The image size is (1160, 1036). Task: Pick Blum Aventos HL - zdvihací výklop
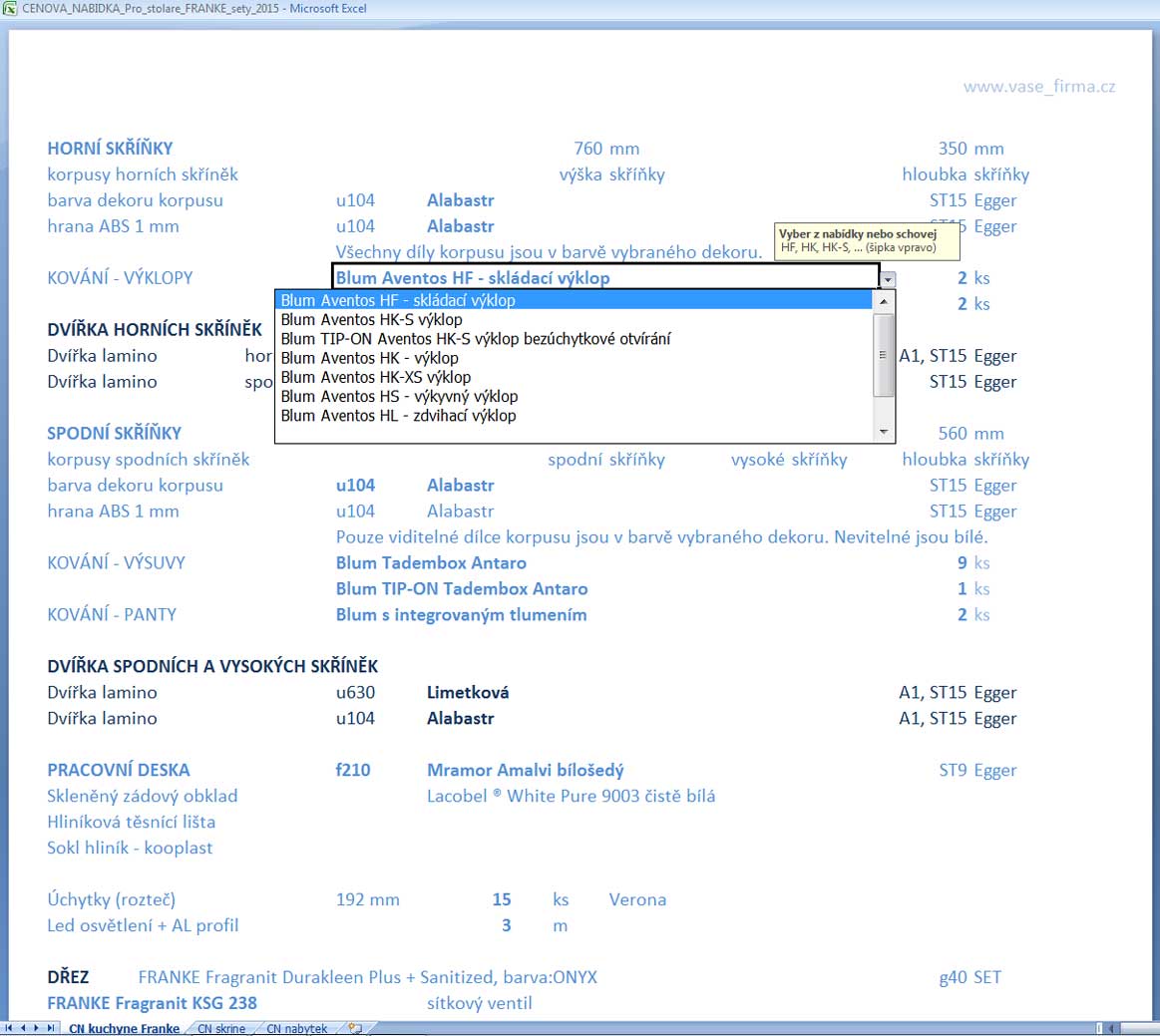coord(575,416)
